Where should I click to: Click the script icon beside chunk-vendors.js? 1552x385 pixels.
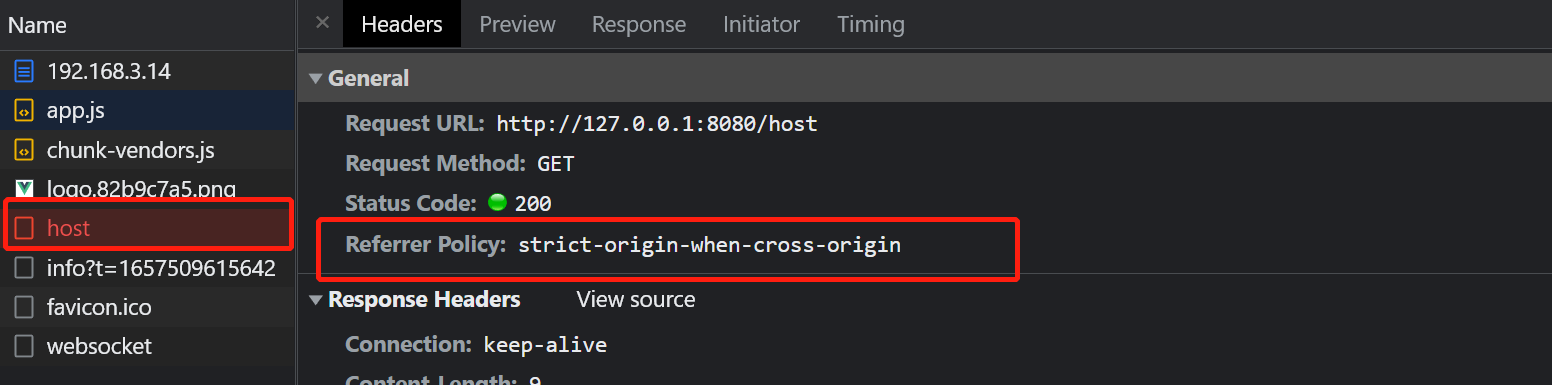(25, 151)
